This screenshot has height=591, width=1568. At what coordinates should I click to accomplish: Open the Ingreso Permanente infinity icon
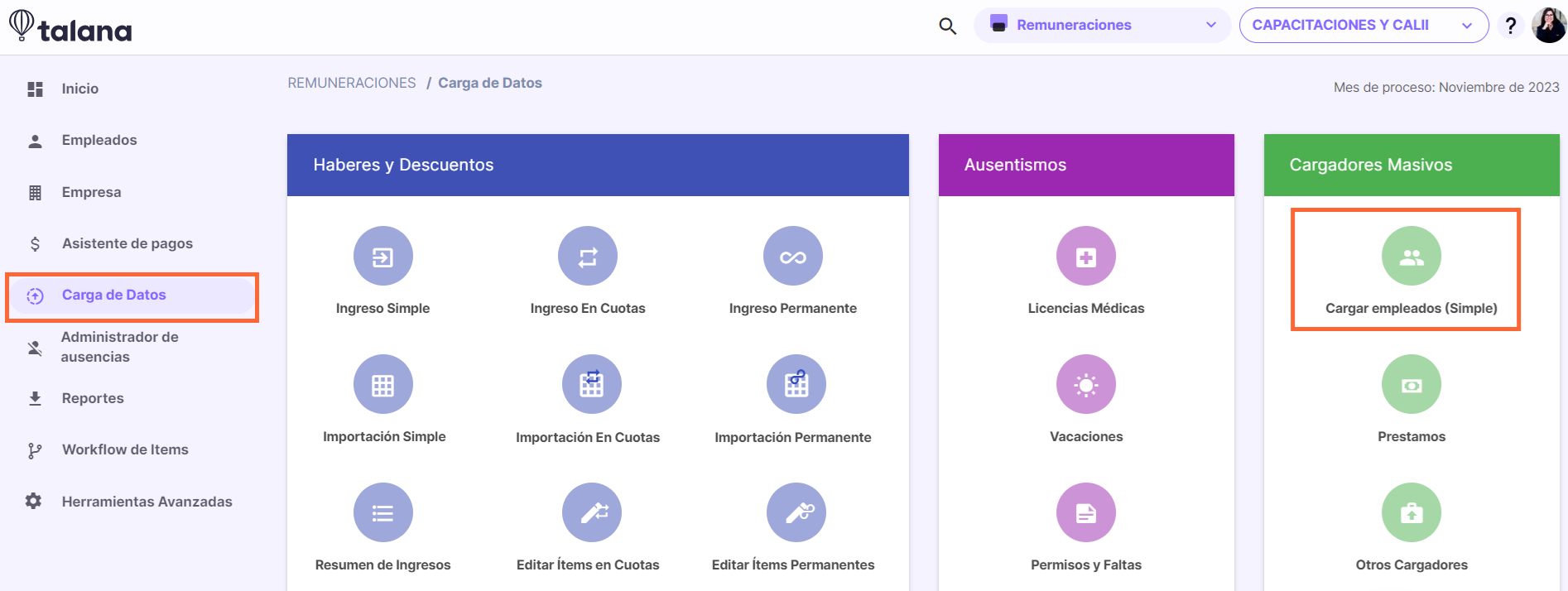point(793,256)
